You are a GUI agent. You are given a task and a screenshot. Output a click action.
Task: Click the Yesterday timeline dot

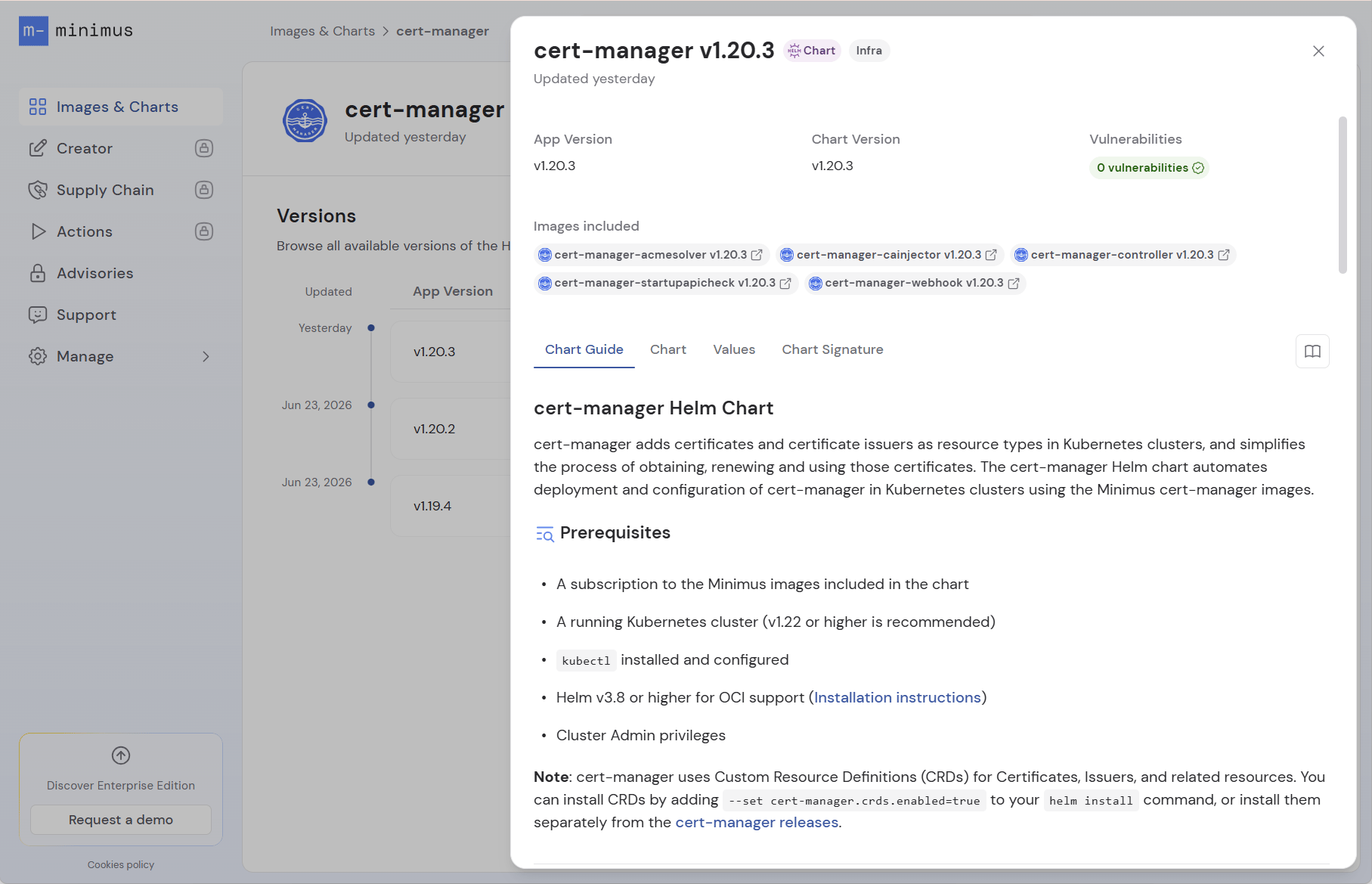click(x=371, y=328)
